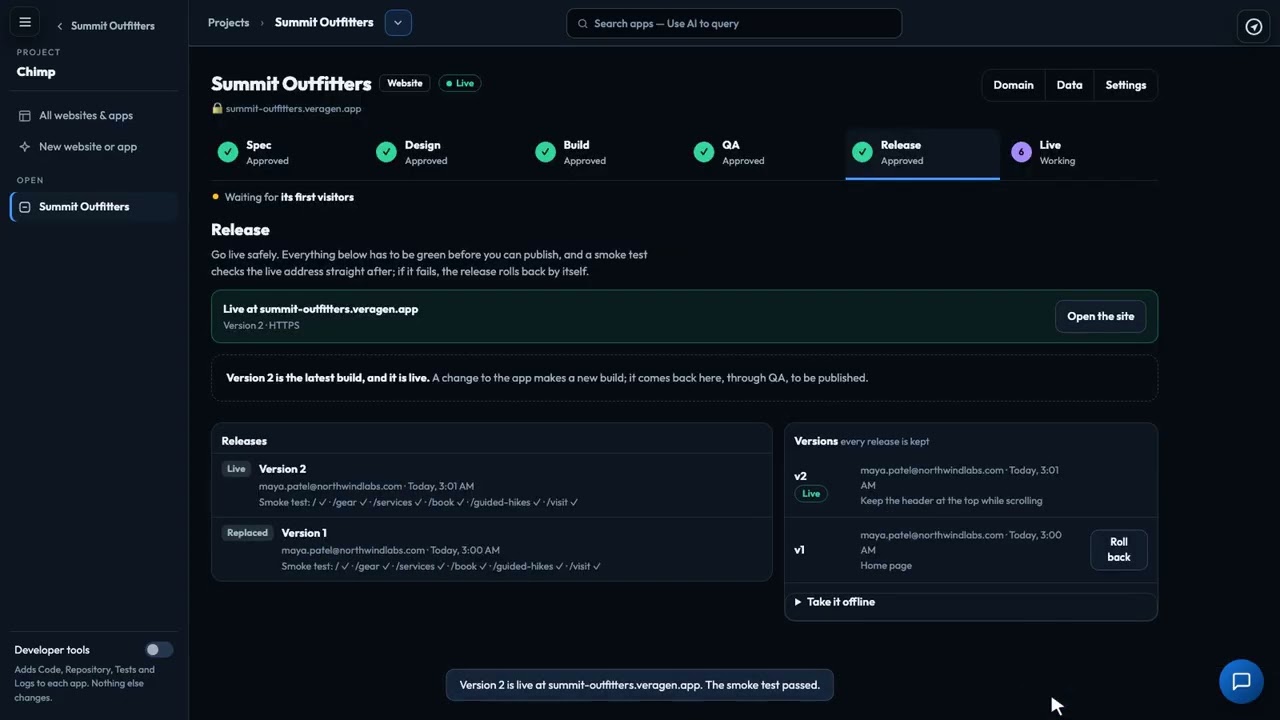The height and width of the screenshot is (720, 1280).
Task: Click the Chimp project name in sidebar
Action: (x=36, y=72)
